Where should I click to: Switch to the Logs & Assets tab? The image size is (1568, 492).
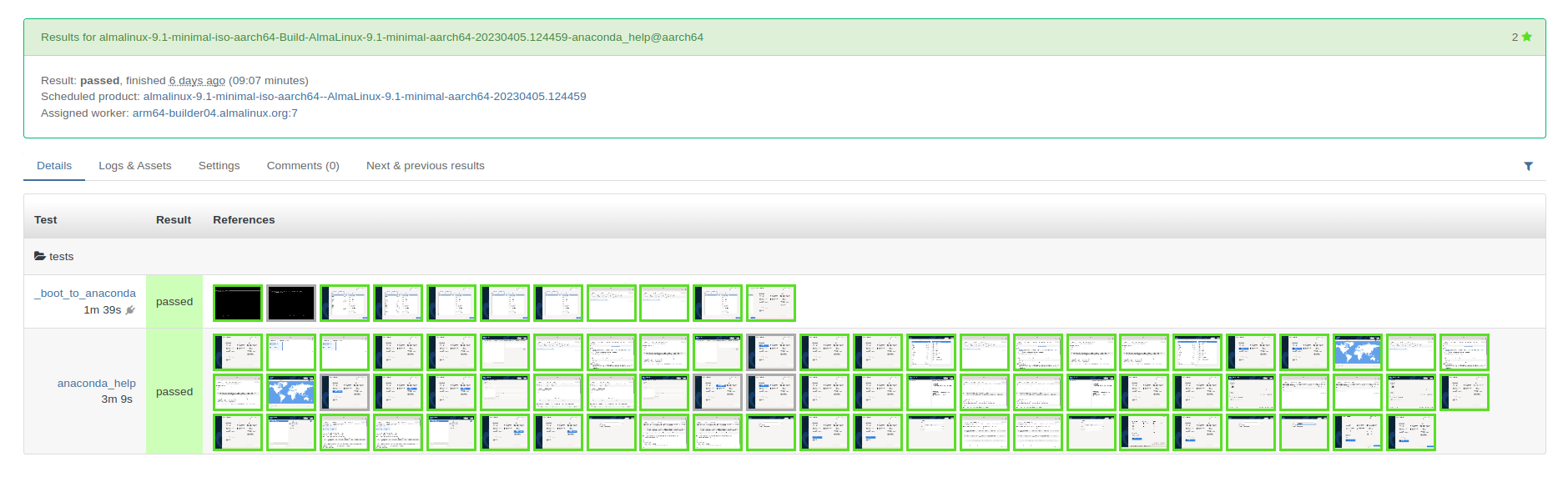click(134, 166)
